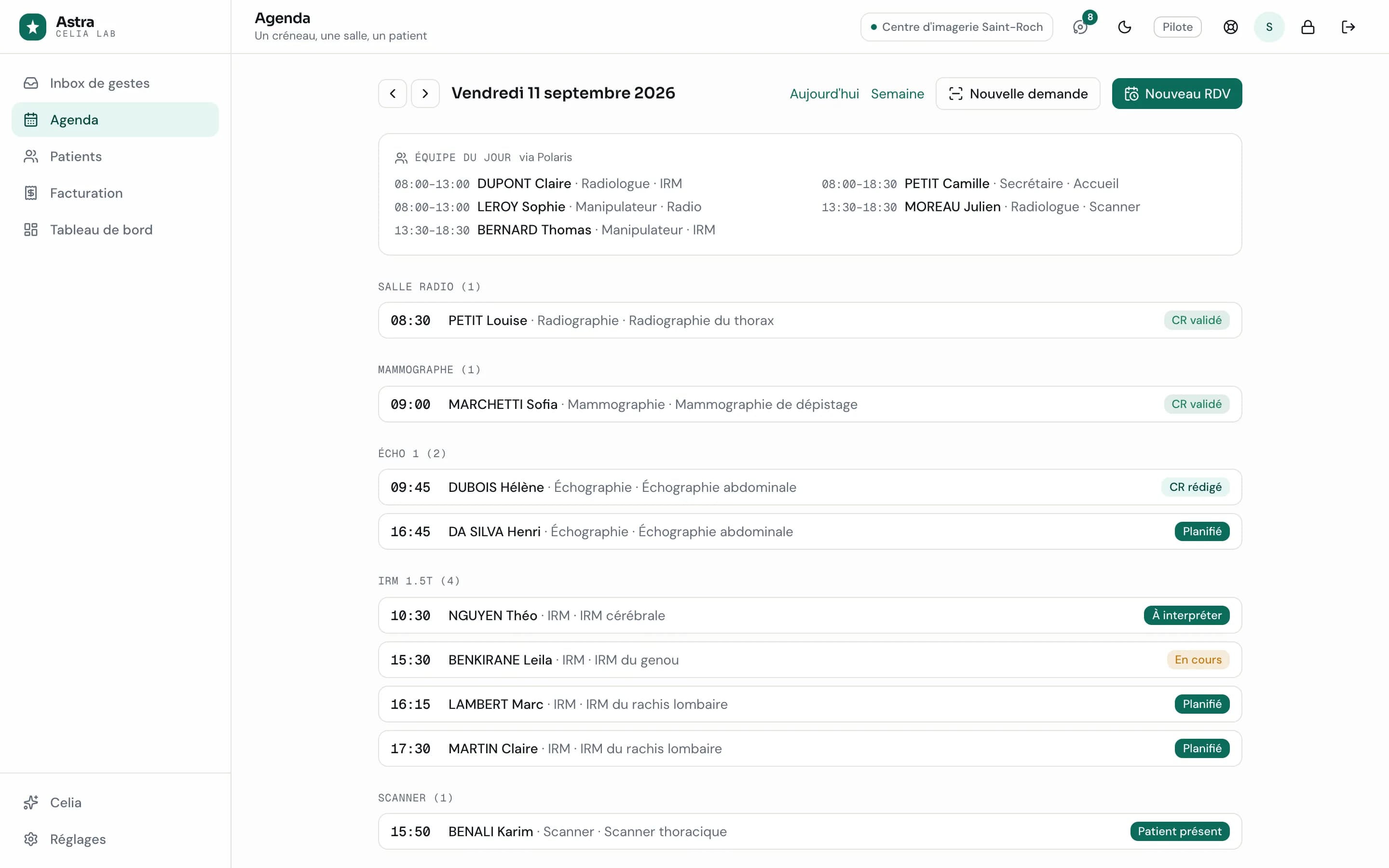Click the IRM 1.5T (4) section header
1389x868 pixels.
419,581
